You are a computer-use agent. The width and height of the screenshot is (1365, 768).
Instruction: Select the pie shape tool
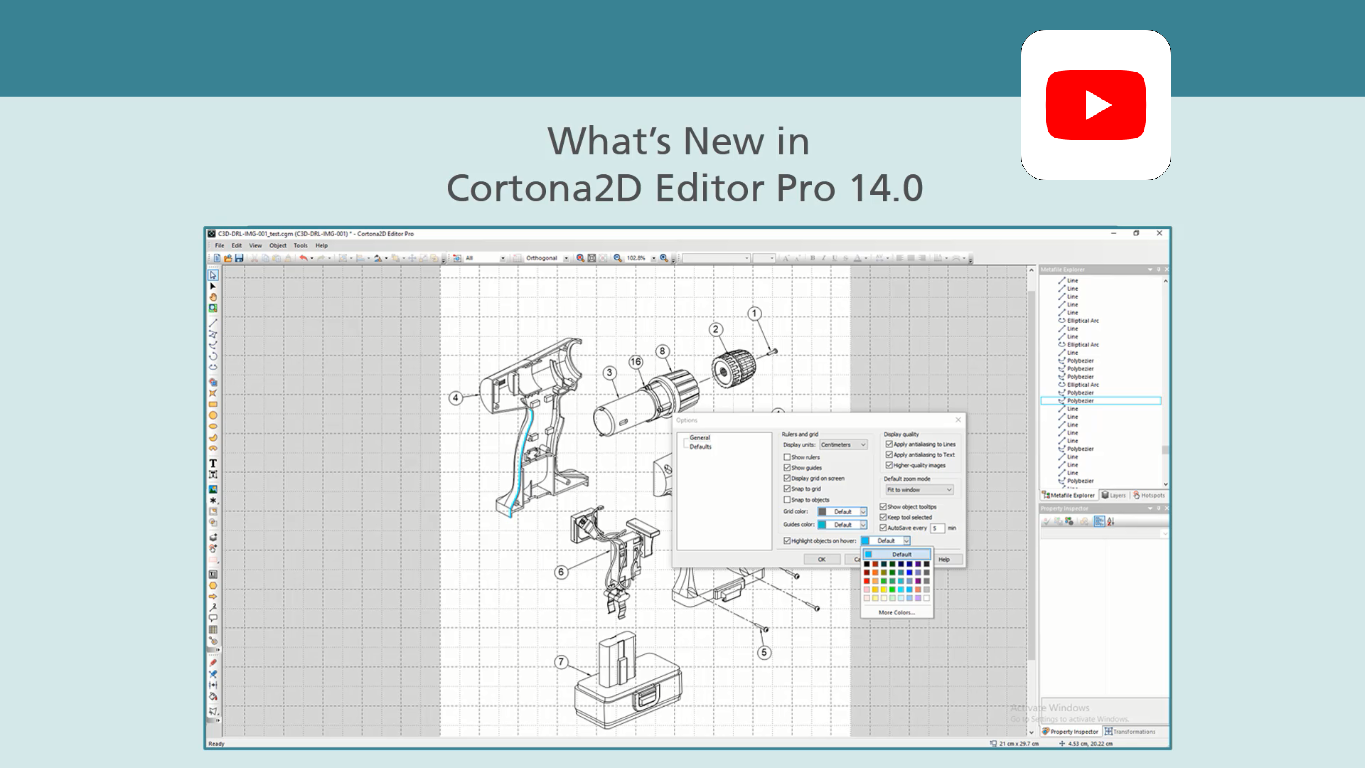pos(213,437)
